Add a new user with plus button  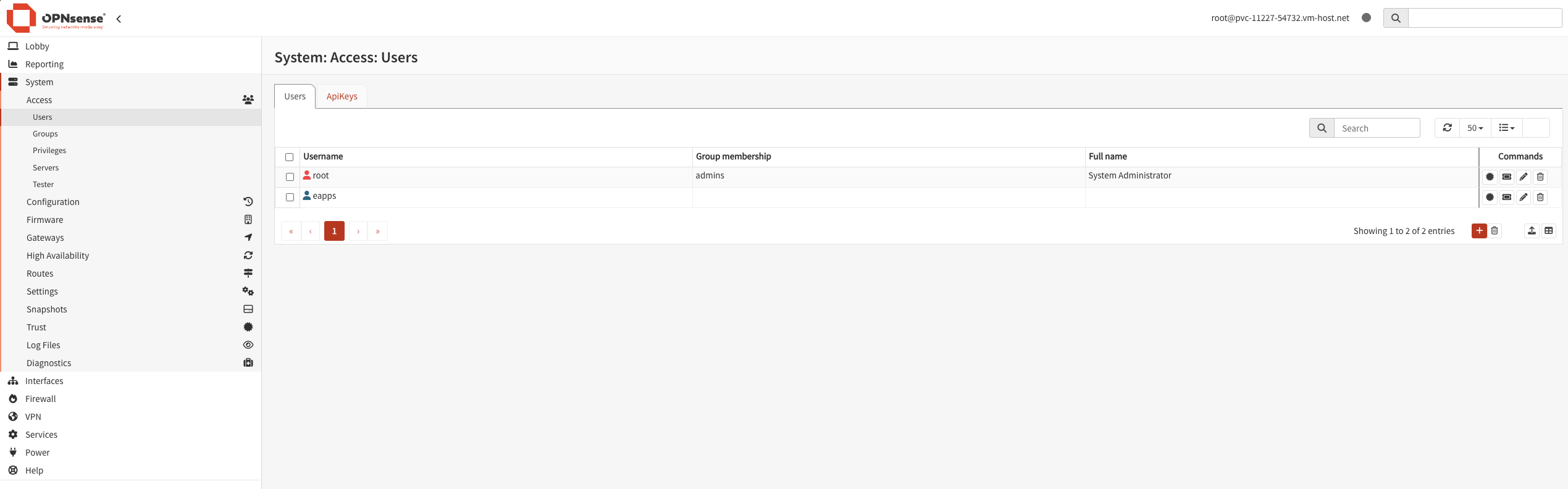pyautogui.click(x=1479, y=231)
